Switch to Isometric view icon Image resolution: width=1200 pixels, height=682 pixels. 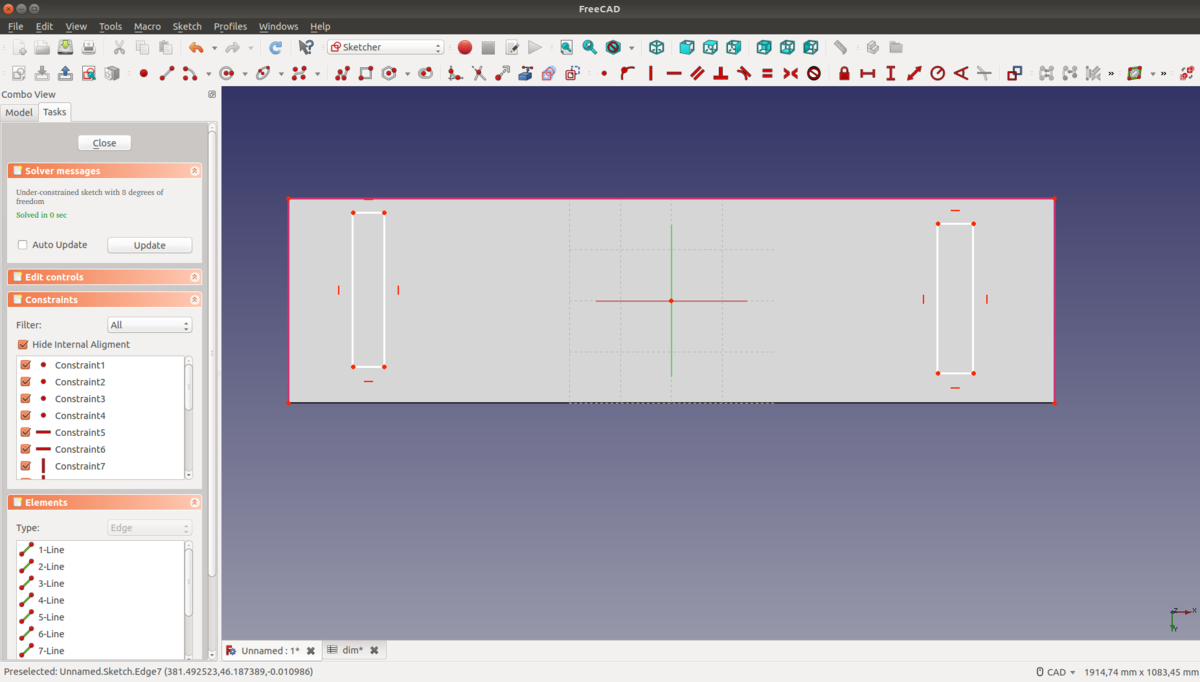tap(656, 47)
